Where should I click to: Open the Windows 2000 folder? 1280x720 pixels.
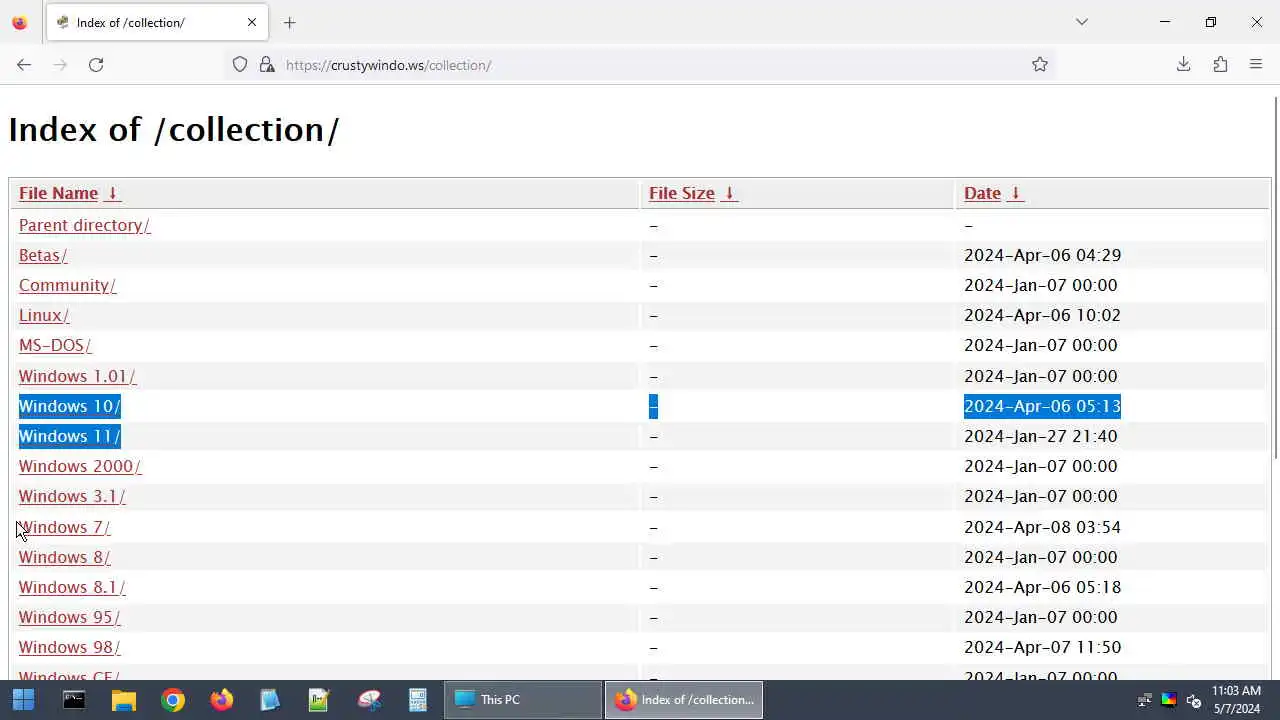80,466
